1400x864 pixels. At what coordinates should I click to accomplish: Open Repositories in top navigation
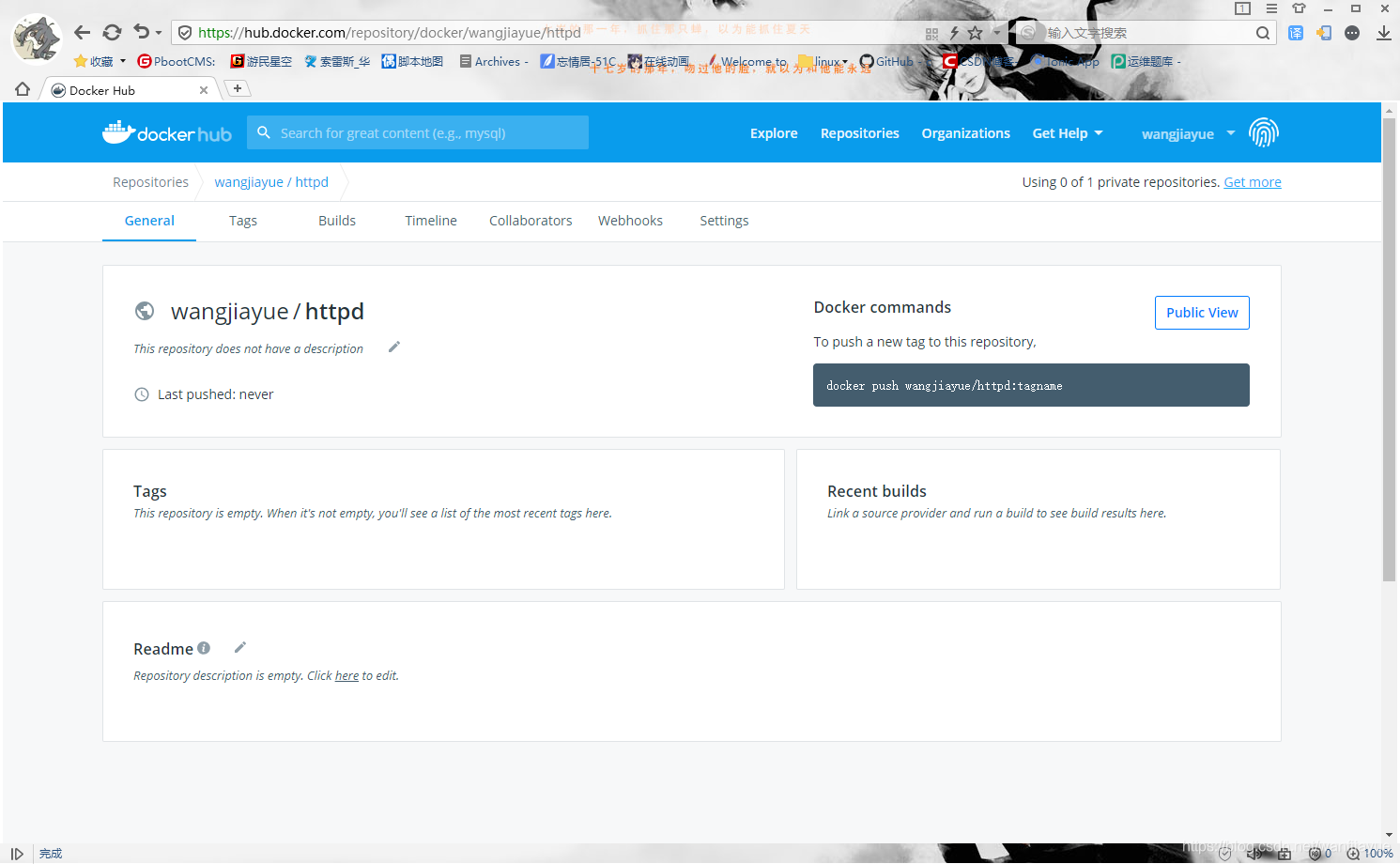(x=859, y=133)
